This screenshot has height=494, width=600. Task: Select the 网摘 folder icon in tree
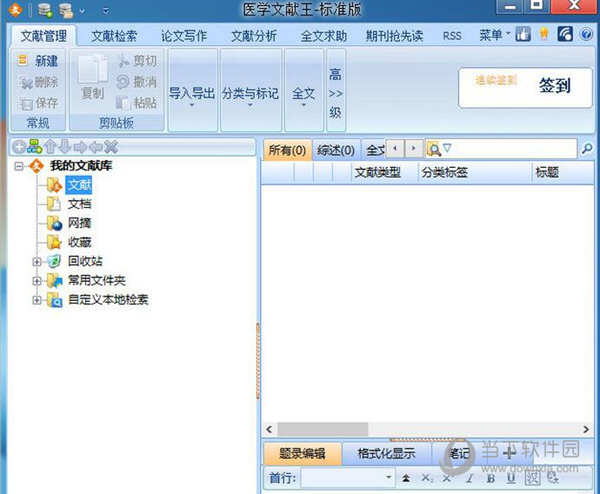54,222
